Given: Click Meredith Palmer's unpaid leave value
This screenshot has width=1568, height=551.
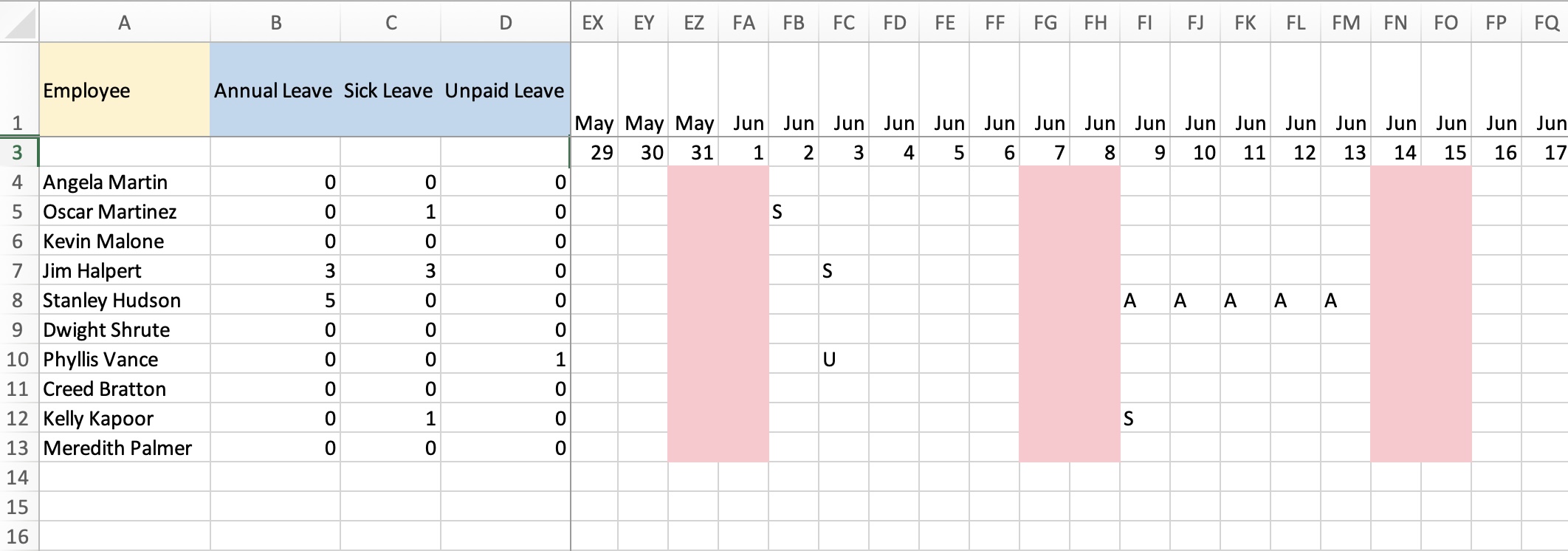Looking at the screenshot, I should (506, 448).
